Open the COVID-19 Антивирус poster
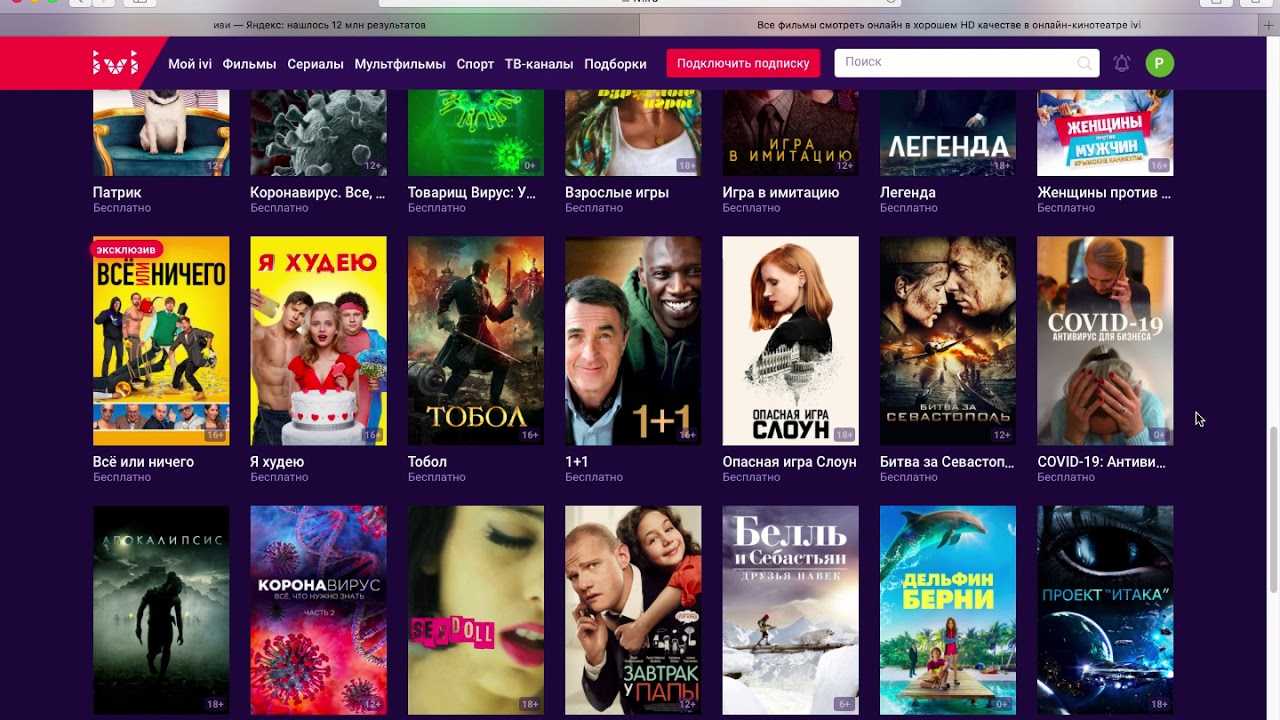 1105,341
